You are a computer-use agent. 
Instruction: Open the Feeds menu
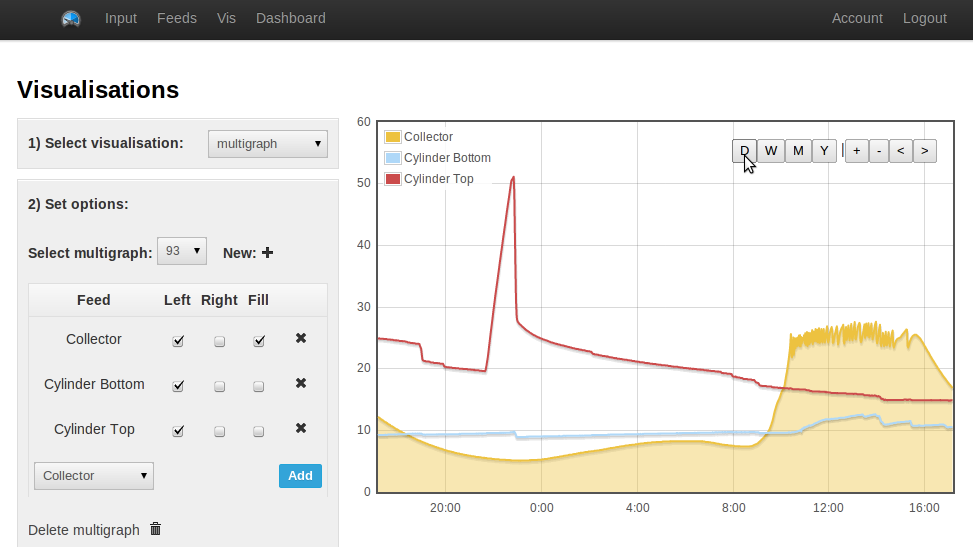(177, 19)
